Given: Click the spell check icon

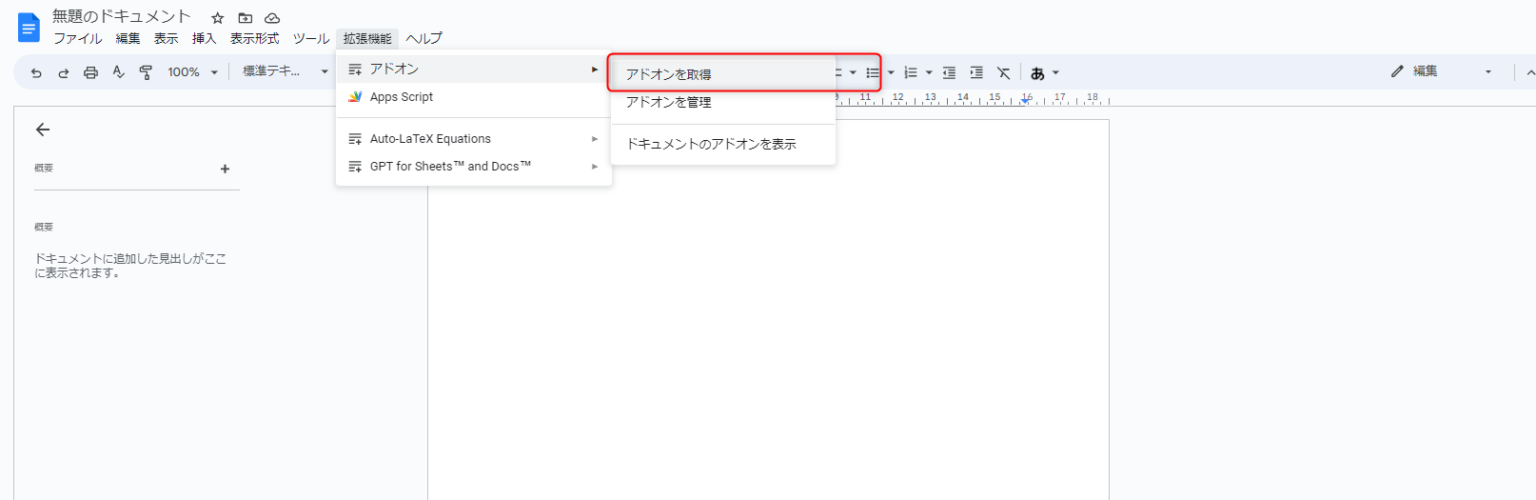Looking at the screenshot, I should point(118,73).
